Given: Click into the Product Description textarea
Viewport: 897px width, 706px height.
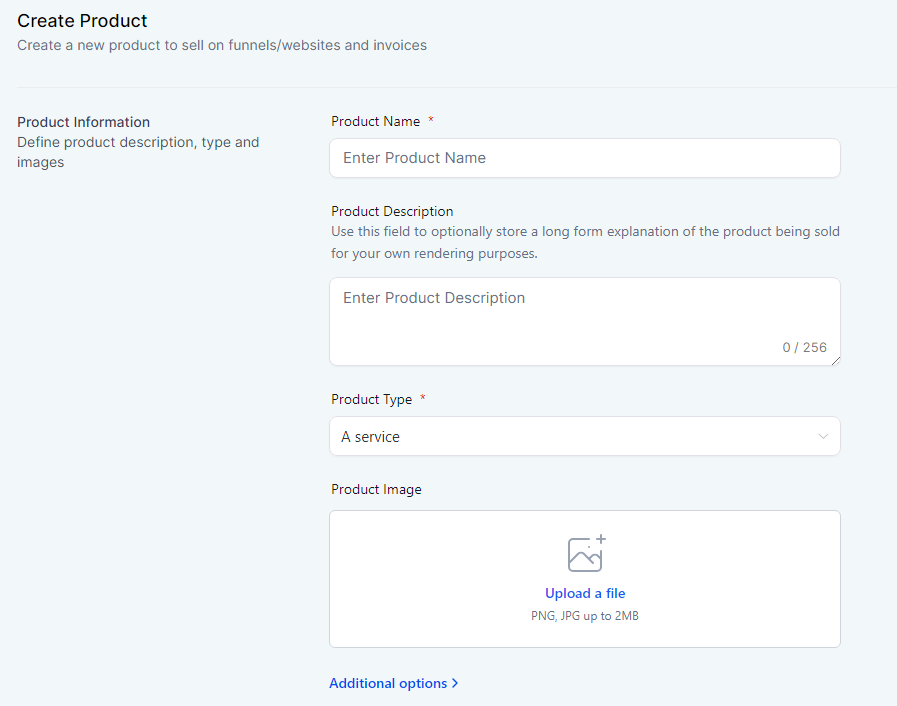Looking at the screenshot, I should click(585, 322).
